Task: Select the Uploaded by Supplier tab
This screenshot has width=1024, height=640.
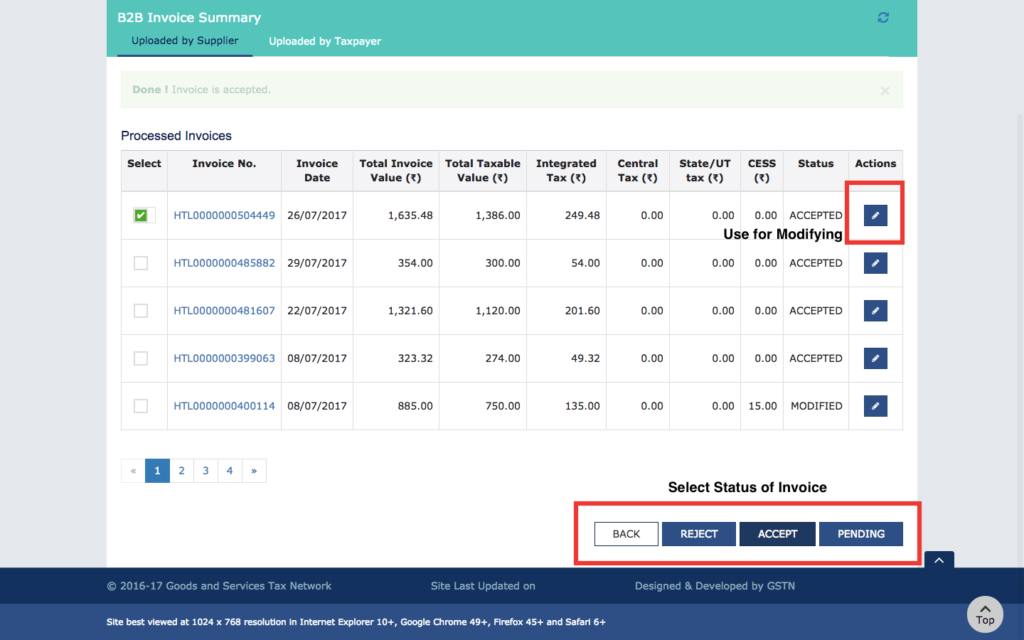Action: coord(184,42)
